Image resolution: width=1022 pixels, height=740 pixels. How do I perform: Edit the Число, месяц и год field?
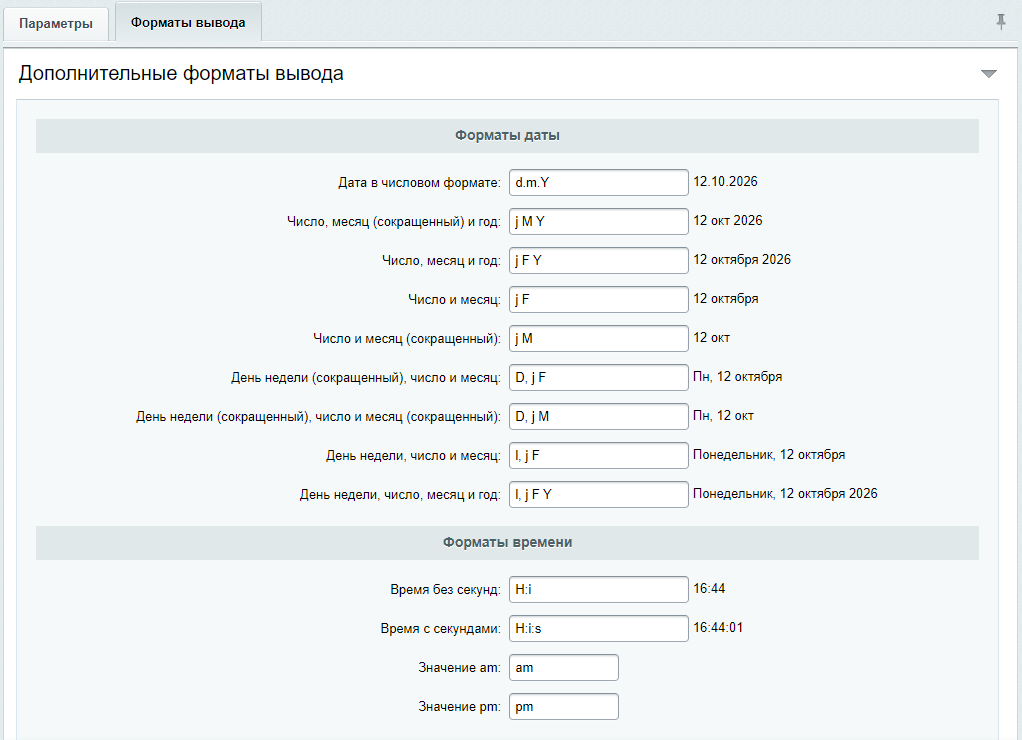tap(598, 261)
